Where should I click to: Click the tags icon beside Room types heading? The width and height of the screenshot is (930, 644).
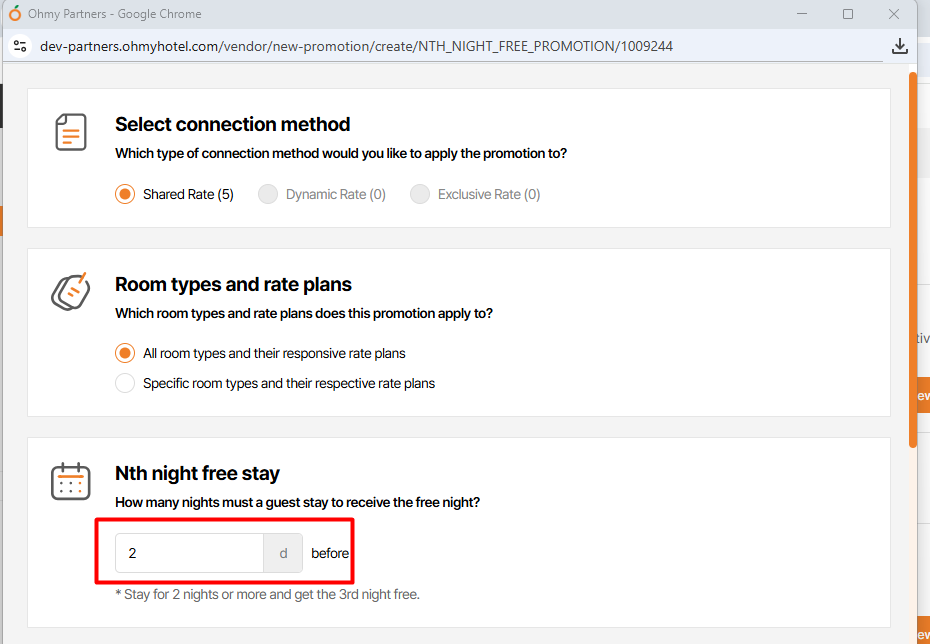[70, 290]
